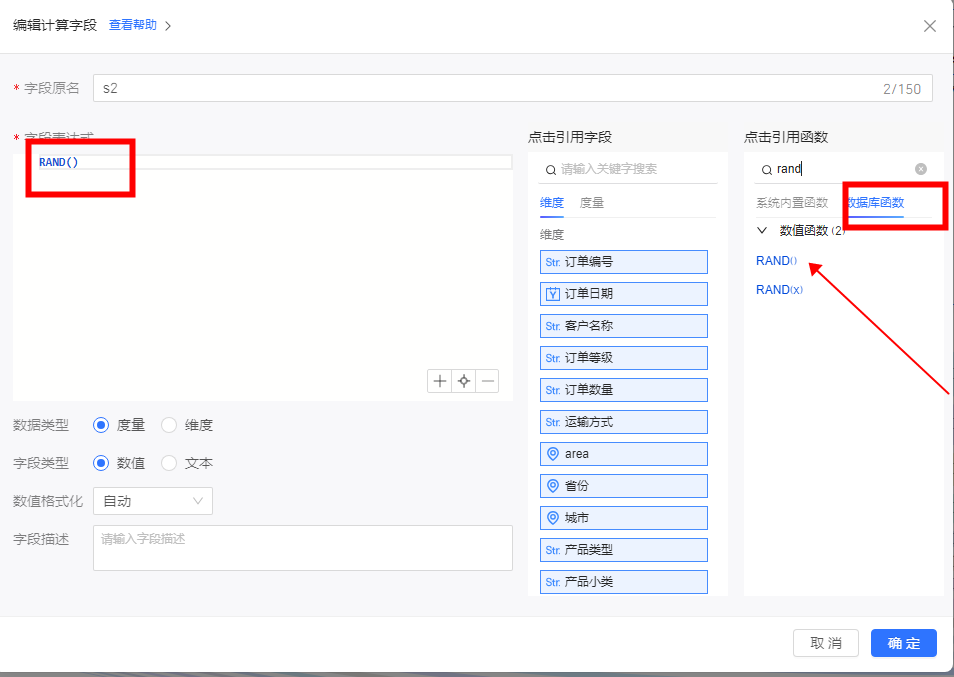Click the zoom-in plus icon in expression editor
954x677 pixels.
439,381
